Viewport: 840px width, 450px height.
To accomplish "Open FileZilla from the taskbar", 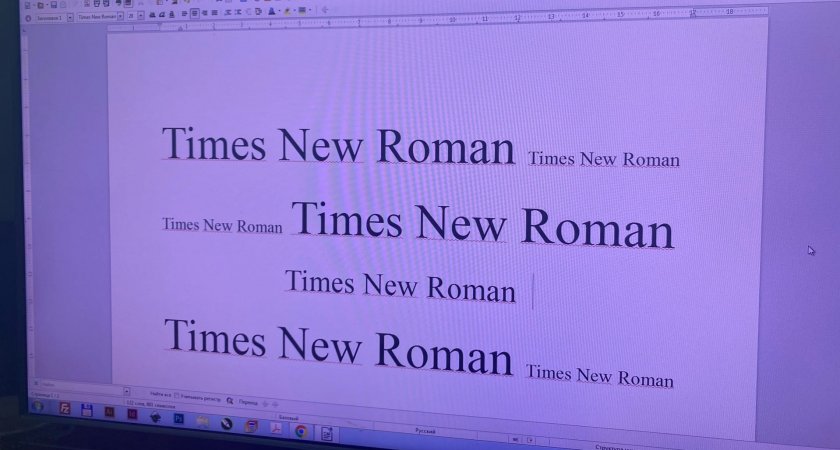I will 65,408.
